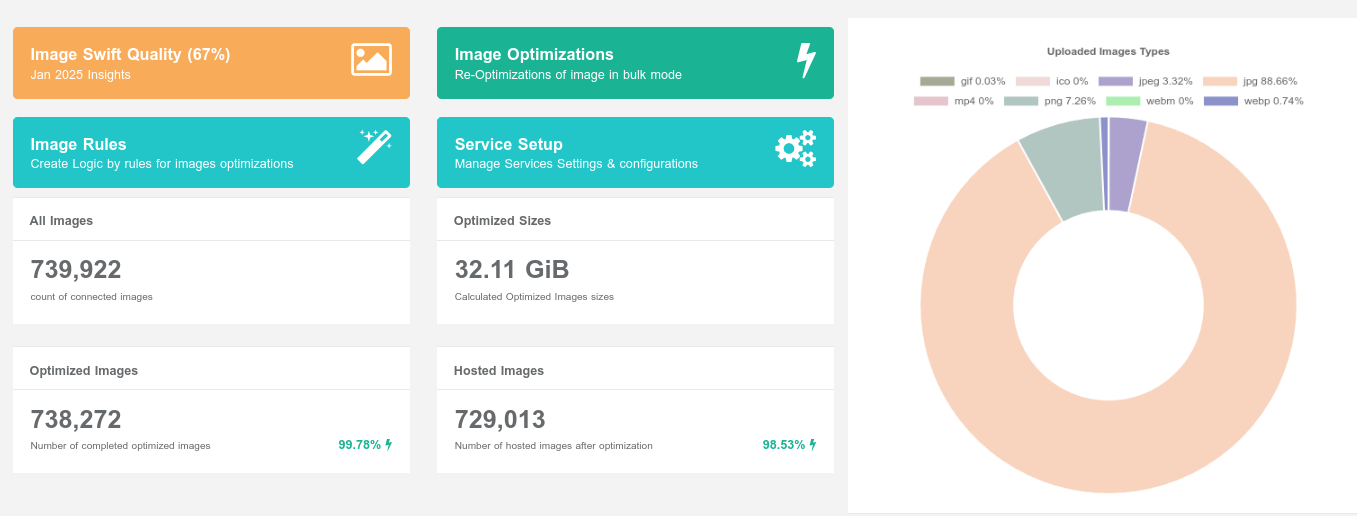Image resolution: width=1357 pixels, height=516 pixels.
Task: Click the magic wand icon on Image Rules
Action: [x=374, y=146]
